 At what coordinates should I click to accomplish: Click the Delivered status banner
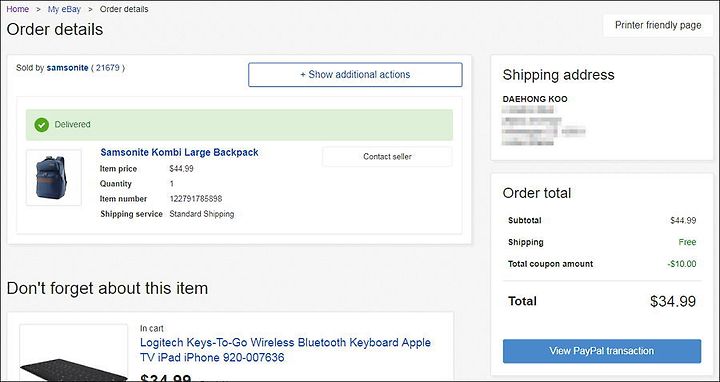(x=239, y=124)
